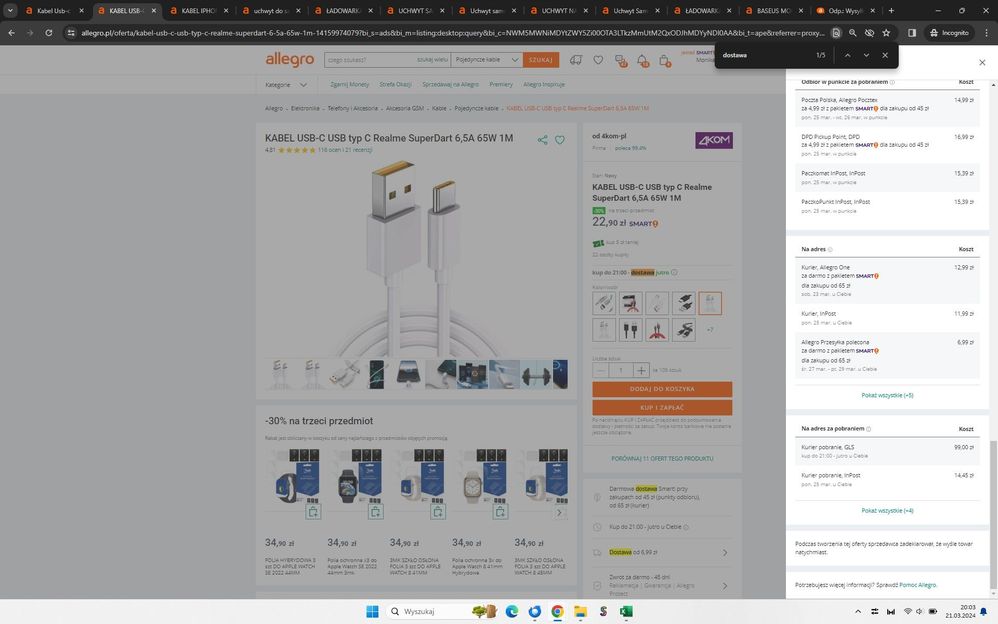
Task: Select the red cable color variant thumbnail
Action: point(658,329)
